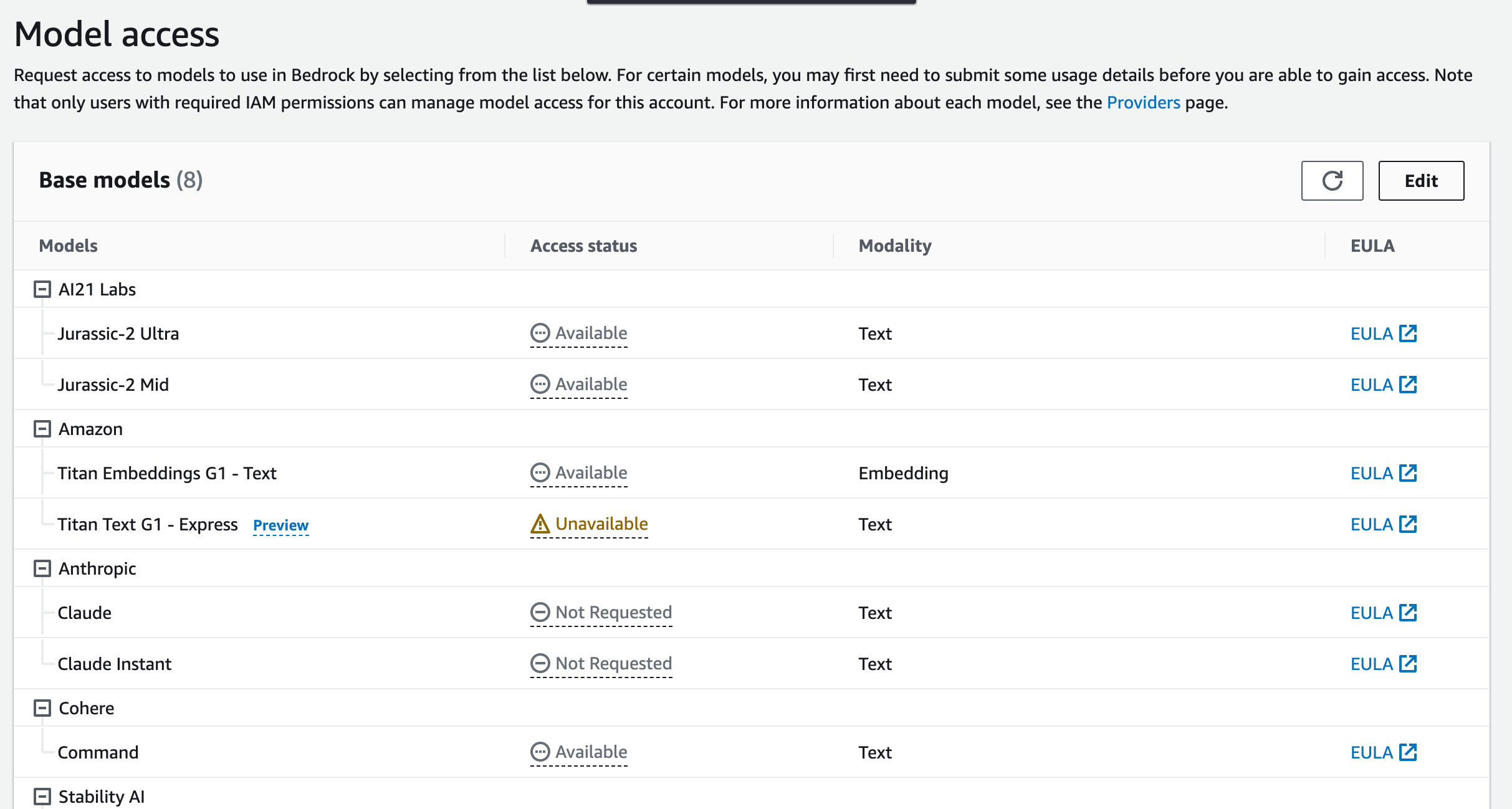The image size is (1512, 809).
Task: Click the Cohere provider name
Action: pyautogui.click(x=87, y=708)
